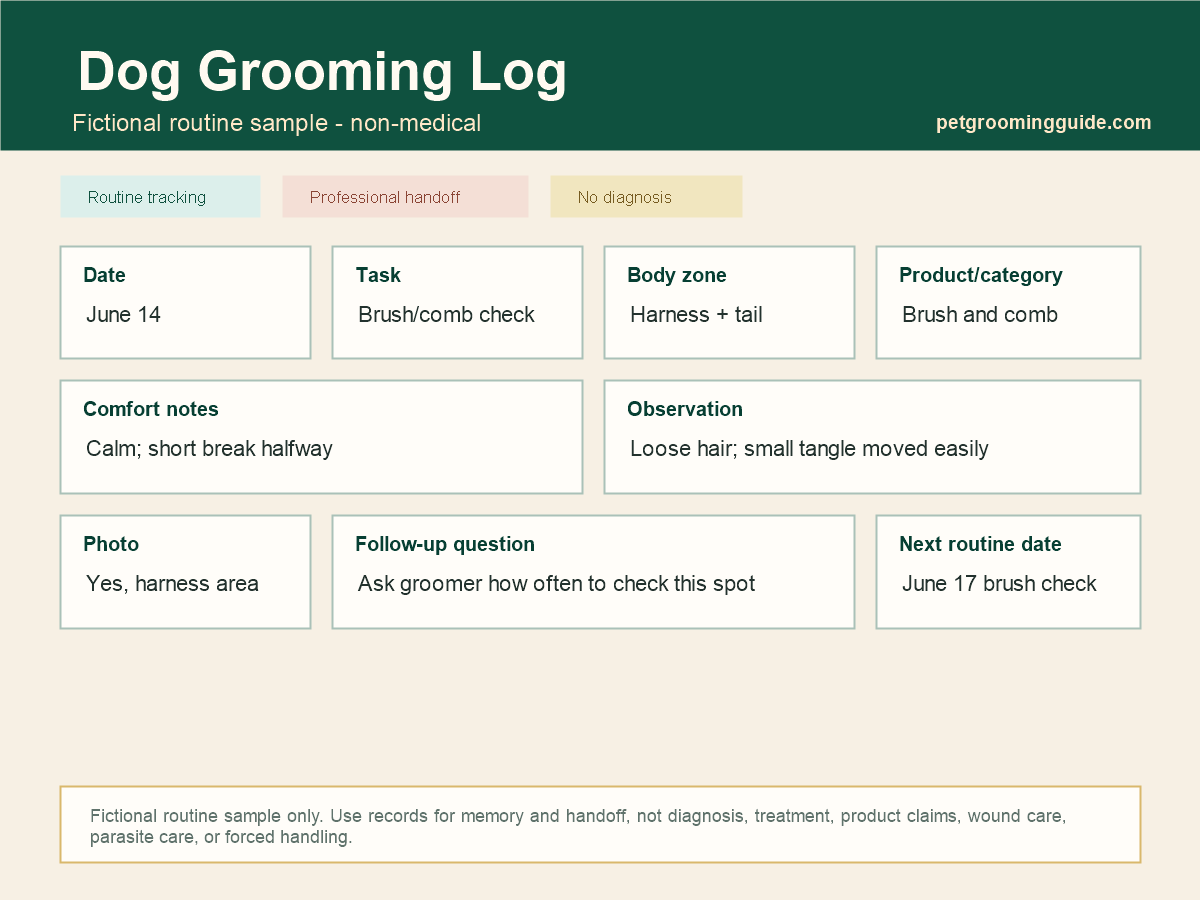This screenshot has width=1200, height=900.
Task: Click the Next routine date label
Action: tap(980, 544)
